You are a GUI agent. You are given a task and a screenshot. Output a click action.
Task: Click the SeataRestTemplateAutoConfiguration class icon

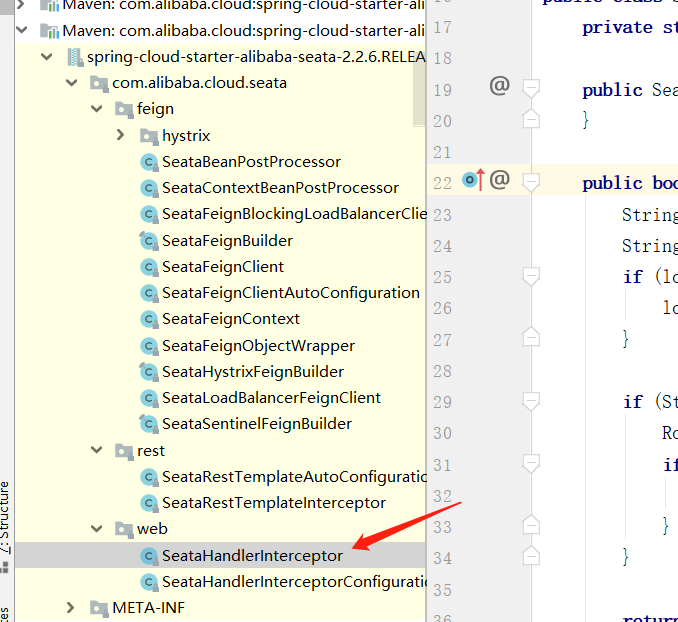[x=149, y=477]
